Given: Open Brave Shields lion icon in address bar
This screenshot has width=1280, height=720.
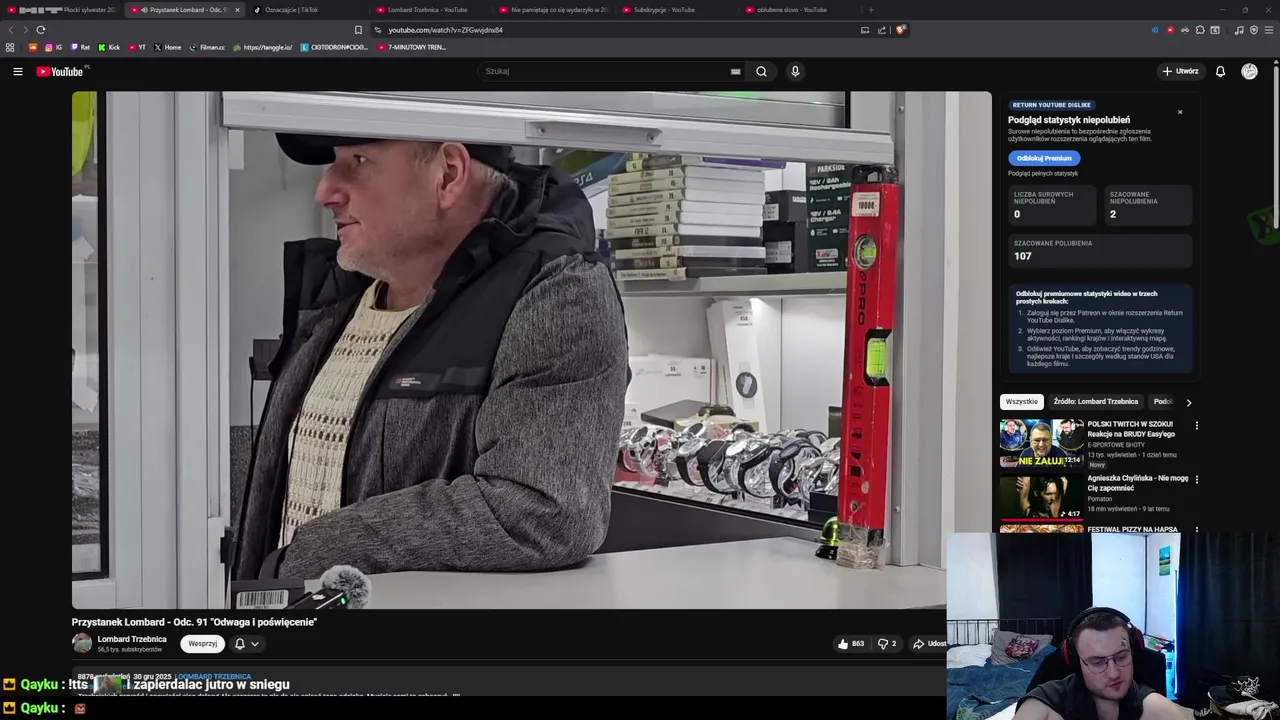Looking at the screenshot, I should [x=900, y=30].
